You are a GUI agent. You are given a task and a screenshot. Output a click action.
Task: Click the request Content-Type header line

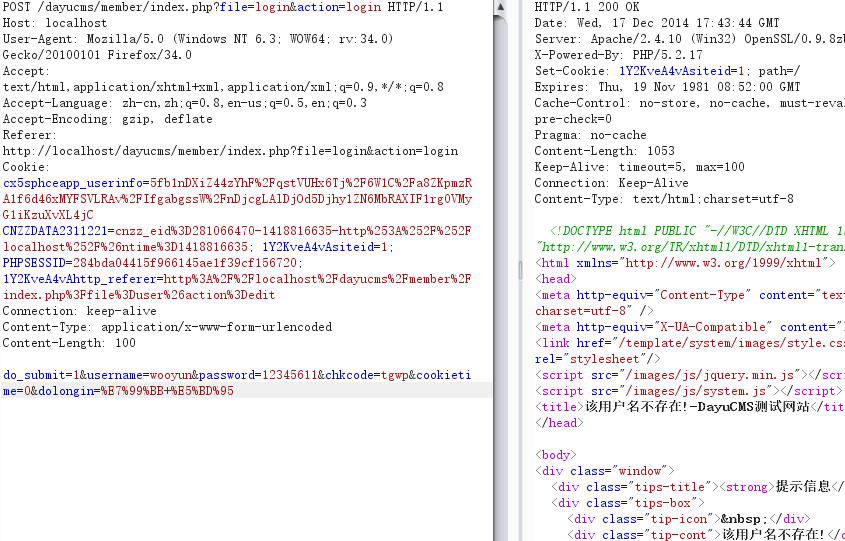tap(167, 327)
